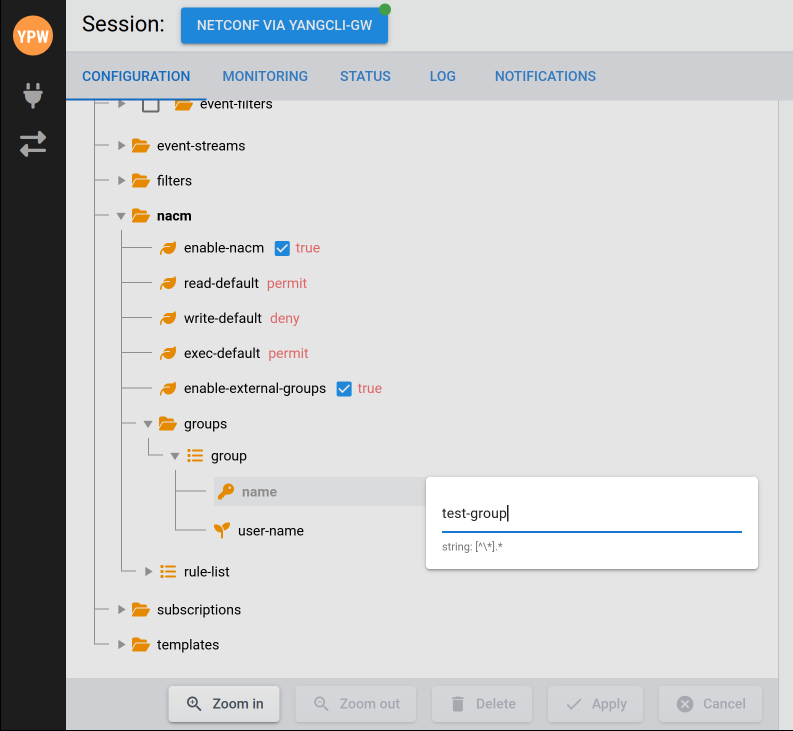Click the transfer arrows sidebar icon
The width and height of the screenshot is (793, 731).
coord(33,143)
